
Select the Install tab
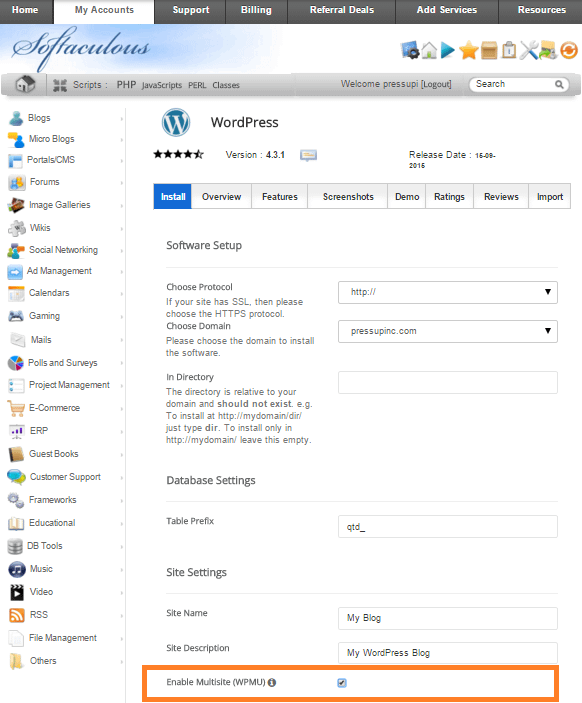[x=173, y=196]
